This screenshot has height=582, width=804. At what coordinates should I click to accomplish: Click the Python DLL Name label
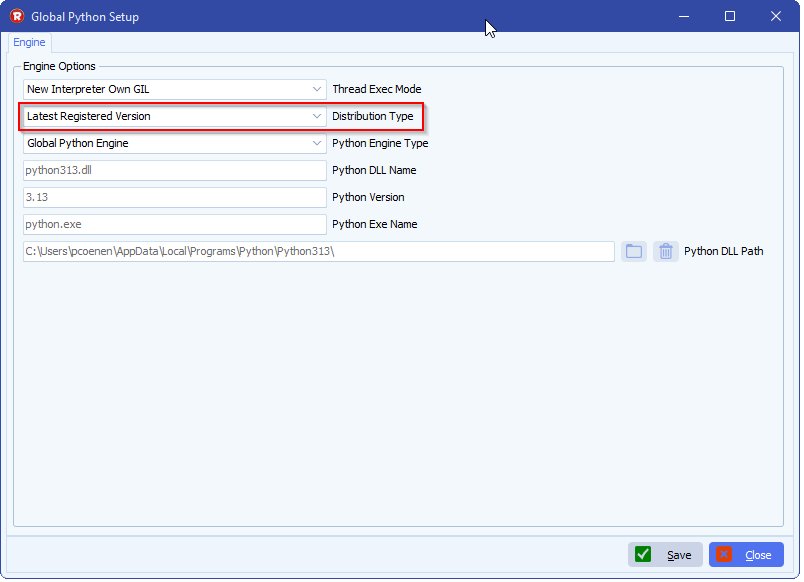(374, 170)
